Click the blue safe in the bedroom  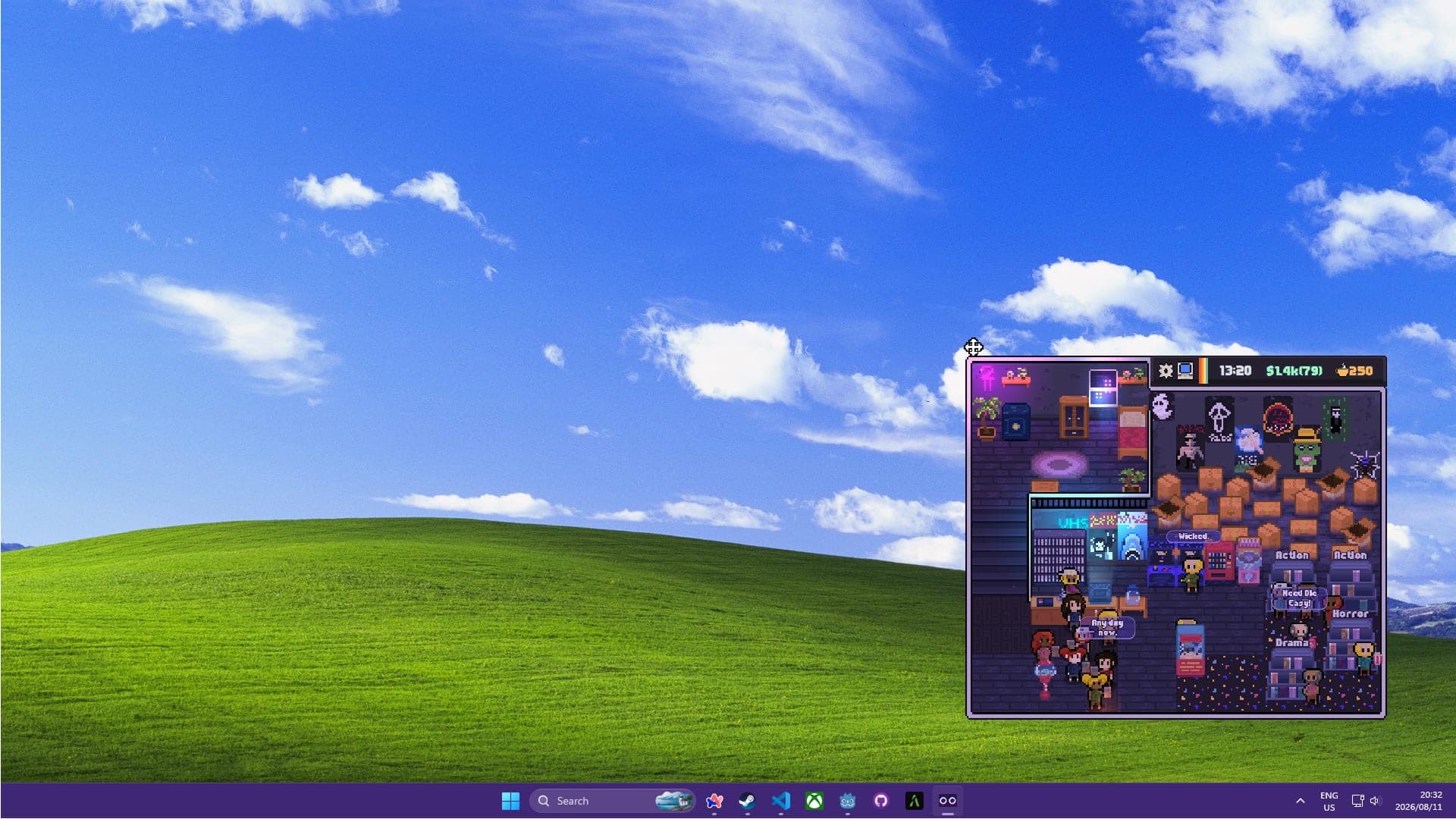click(x=1016, y=422)
